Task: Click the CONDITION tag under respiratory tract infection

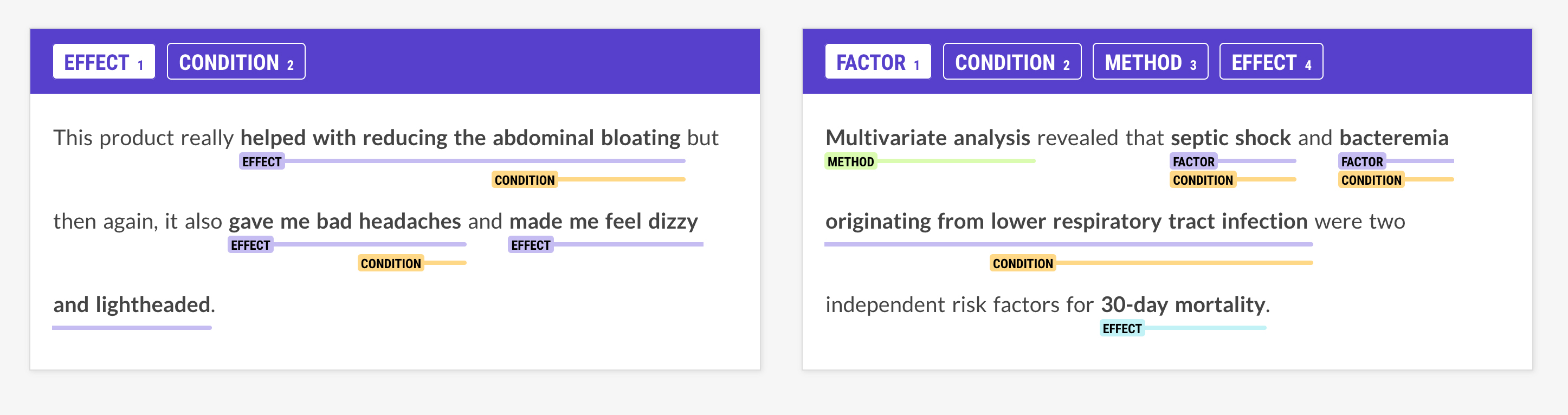Action: click(x=1023, y=263)
